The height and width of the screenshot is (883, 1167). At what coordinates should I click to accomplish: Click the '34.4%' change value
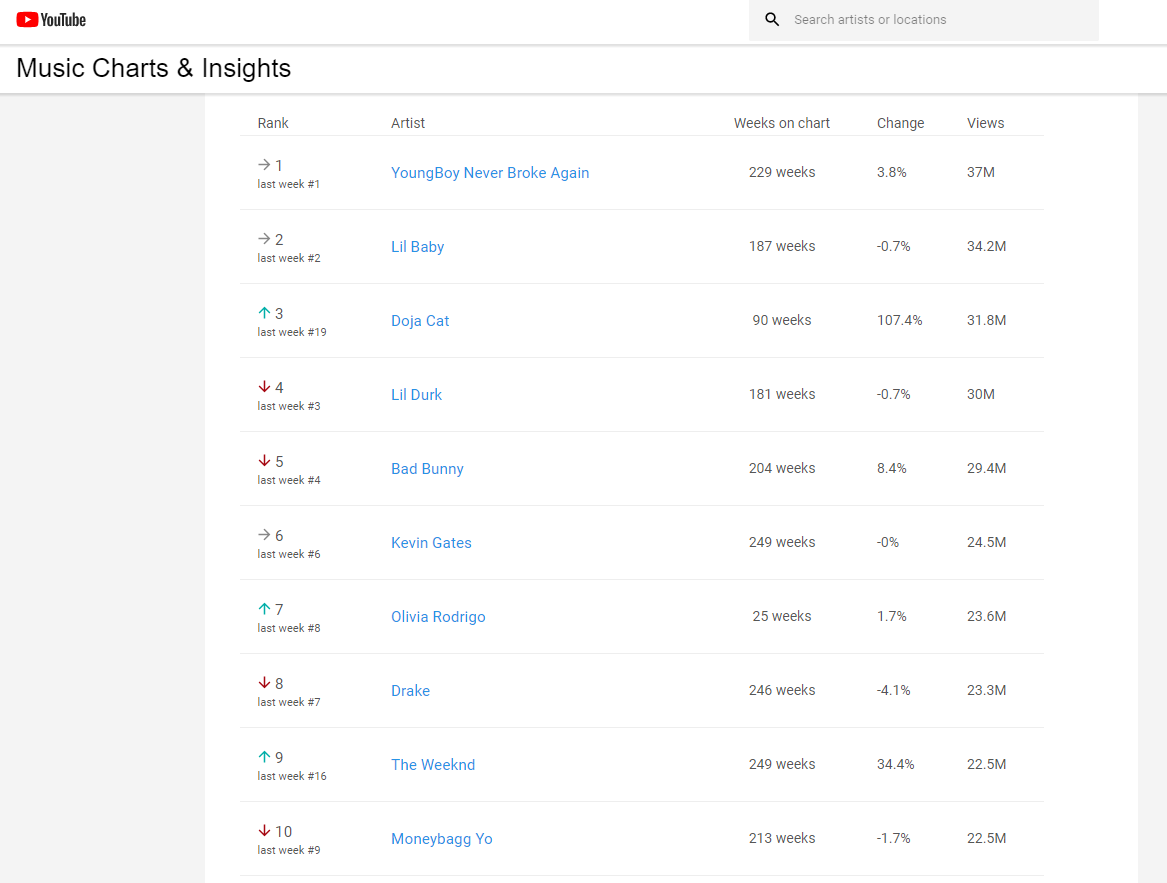[895, 764]
